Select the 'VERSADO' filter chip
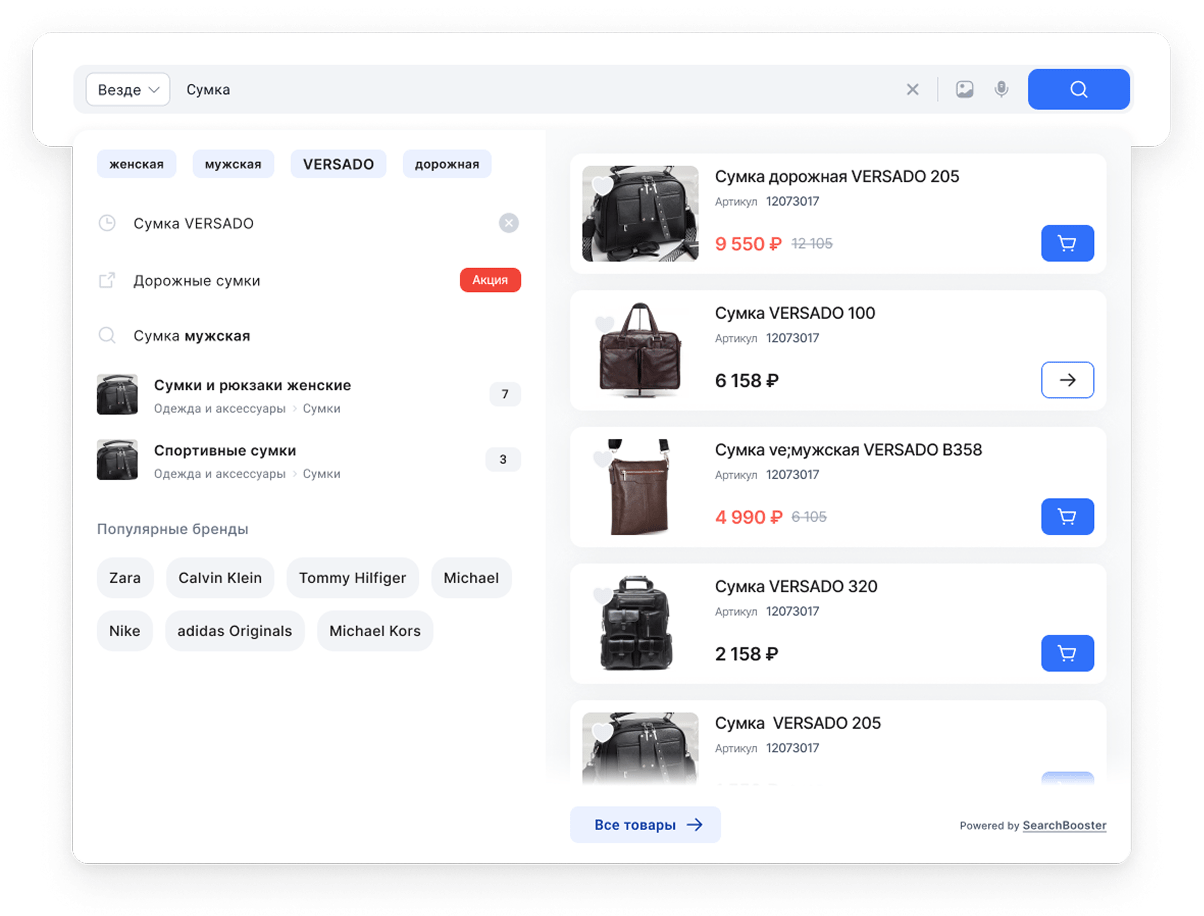This screenshot has width=1204, height=916. pyautogui.click(x=338, y=164)
